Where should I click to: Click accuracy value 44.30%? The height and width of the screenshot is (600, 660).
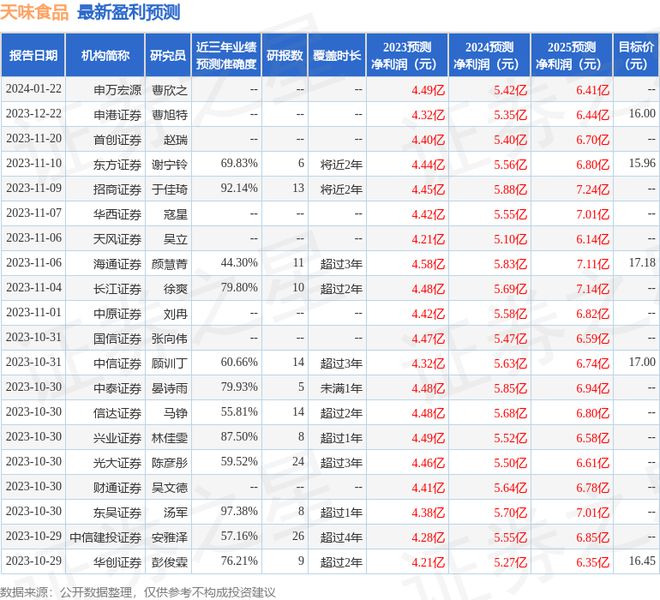[239, 263]
